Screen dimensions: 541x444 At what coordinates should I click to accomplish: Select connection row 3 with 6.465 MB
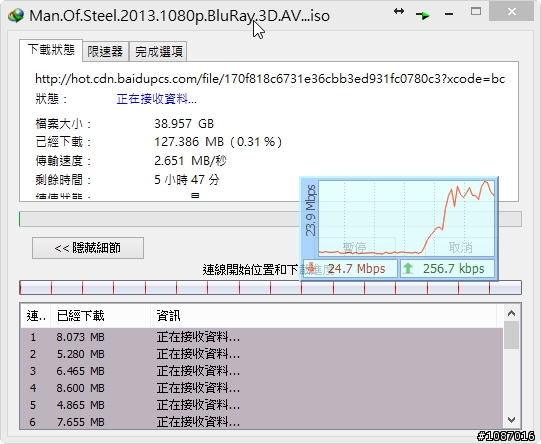(262, 371)
